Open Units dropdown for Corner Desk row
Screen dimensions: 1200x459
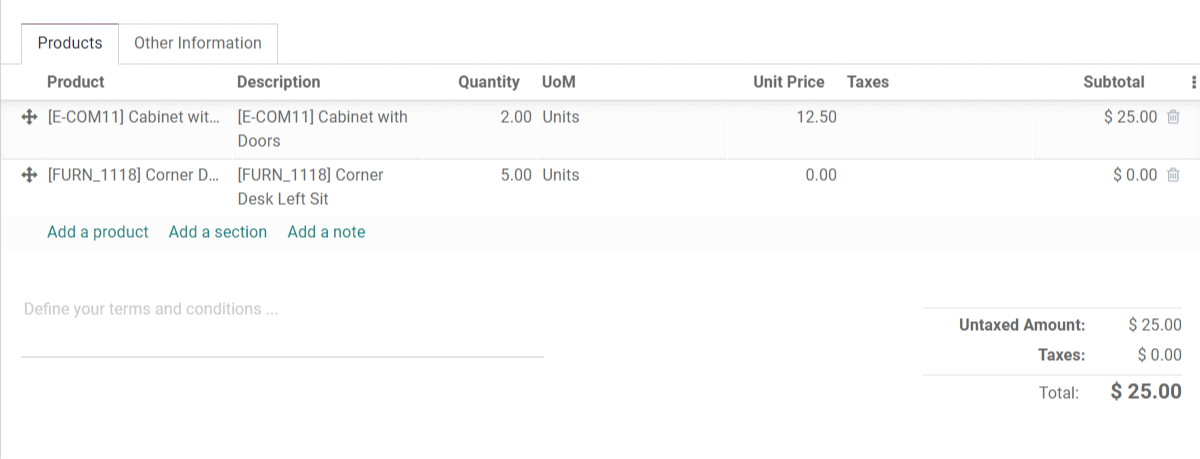[632, 175]
